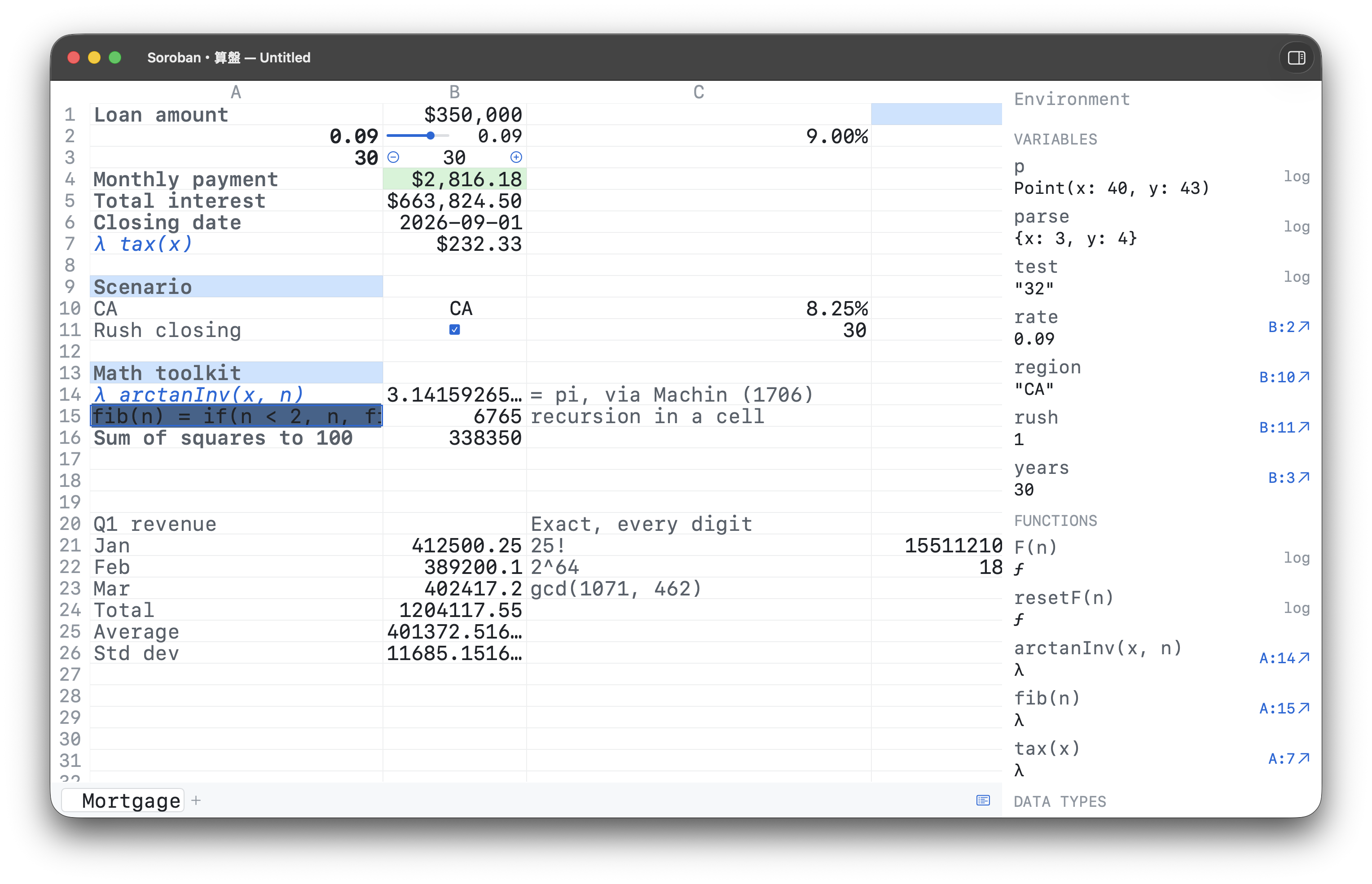Click the 15511210 cell in row 21

[937, 545]
